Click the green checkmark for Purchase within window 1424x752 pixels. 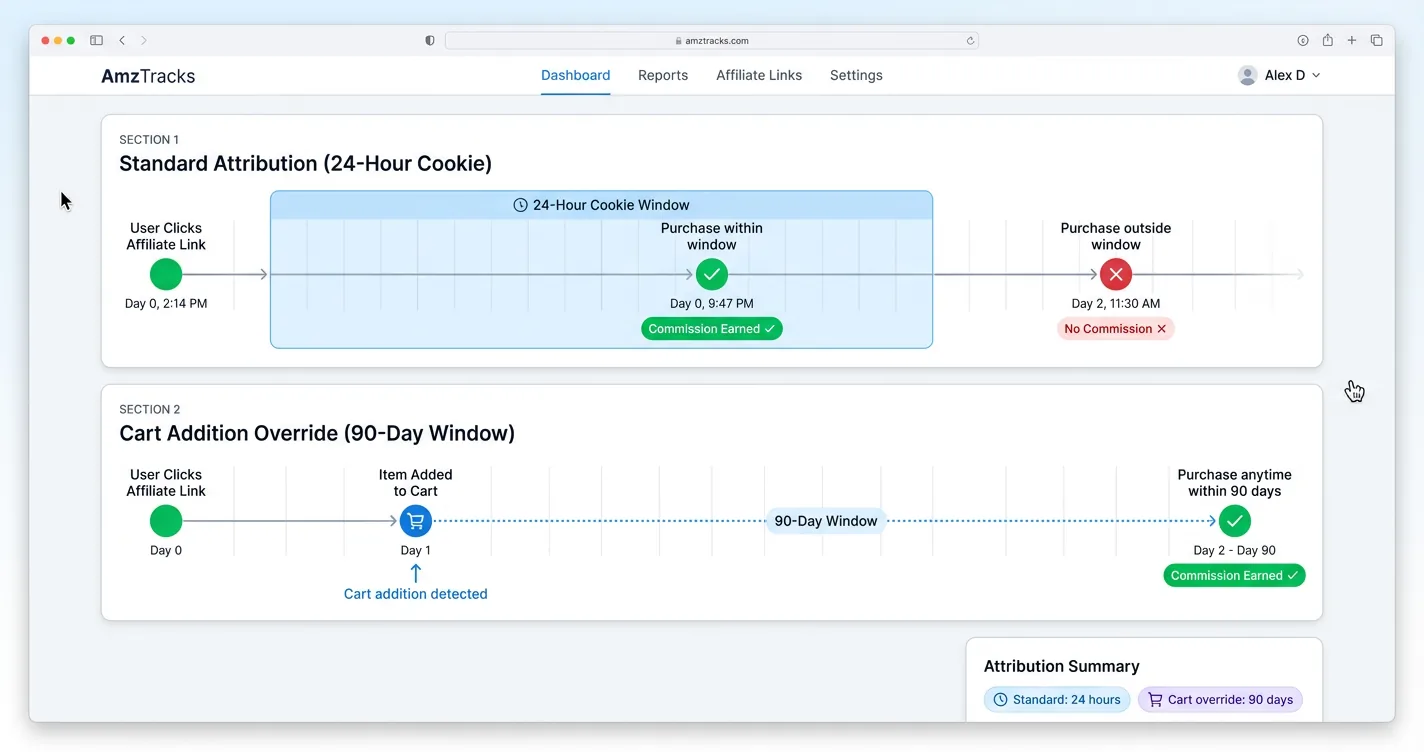711,273
